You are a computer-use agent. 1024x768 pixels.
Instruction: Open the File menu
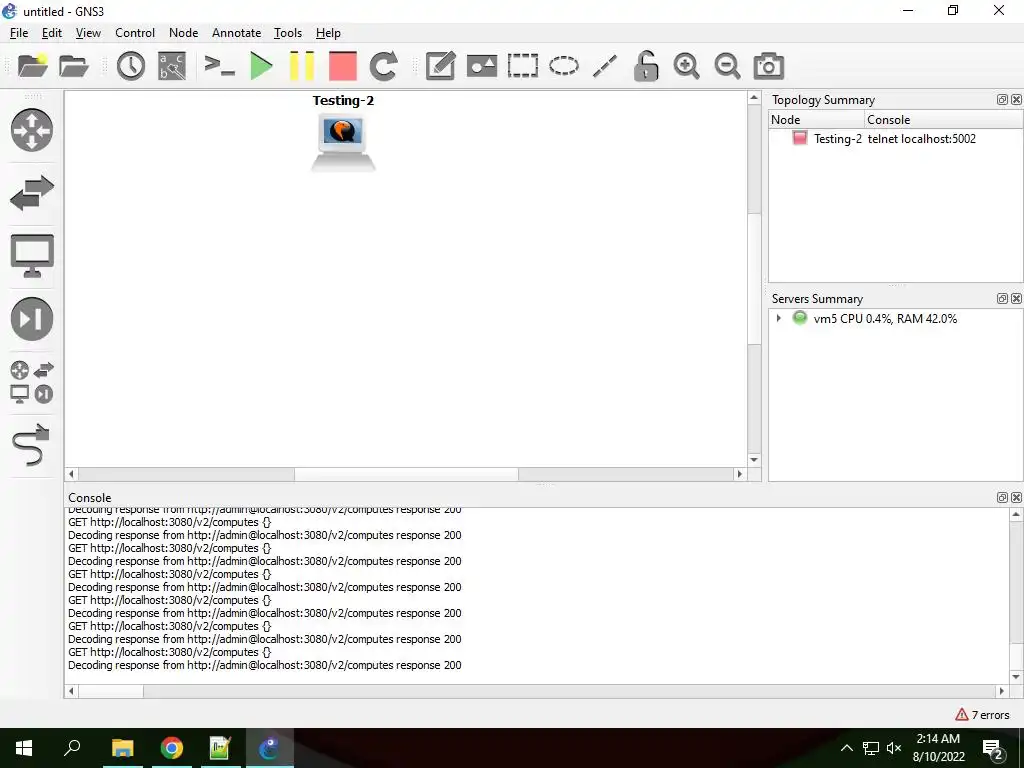coord(19,33)
